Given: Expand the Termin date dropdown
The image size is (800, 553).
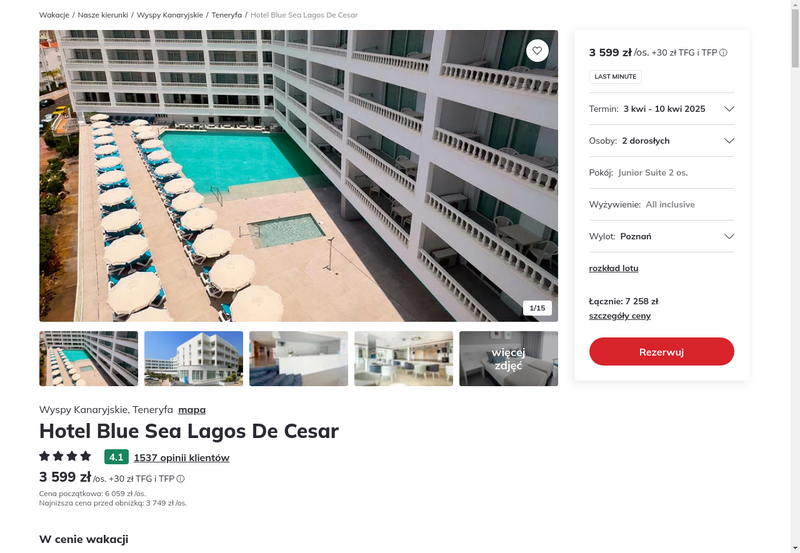Looking at the screenshot, I should (x=661, y=109).
